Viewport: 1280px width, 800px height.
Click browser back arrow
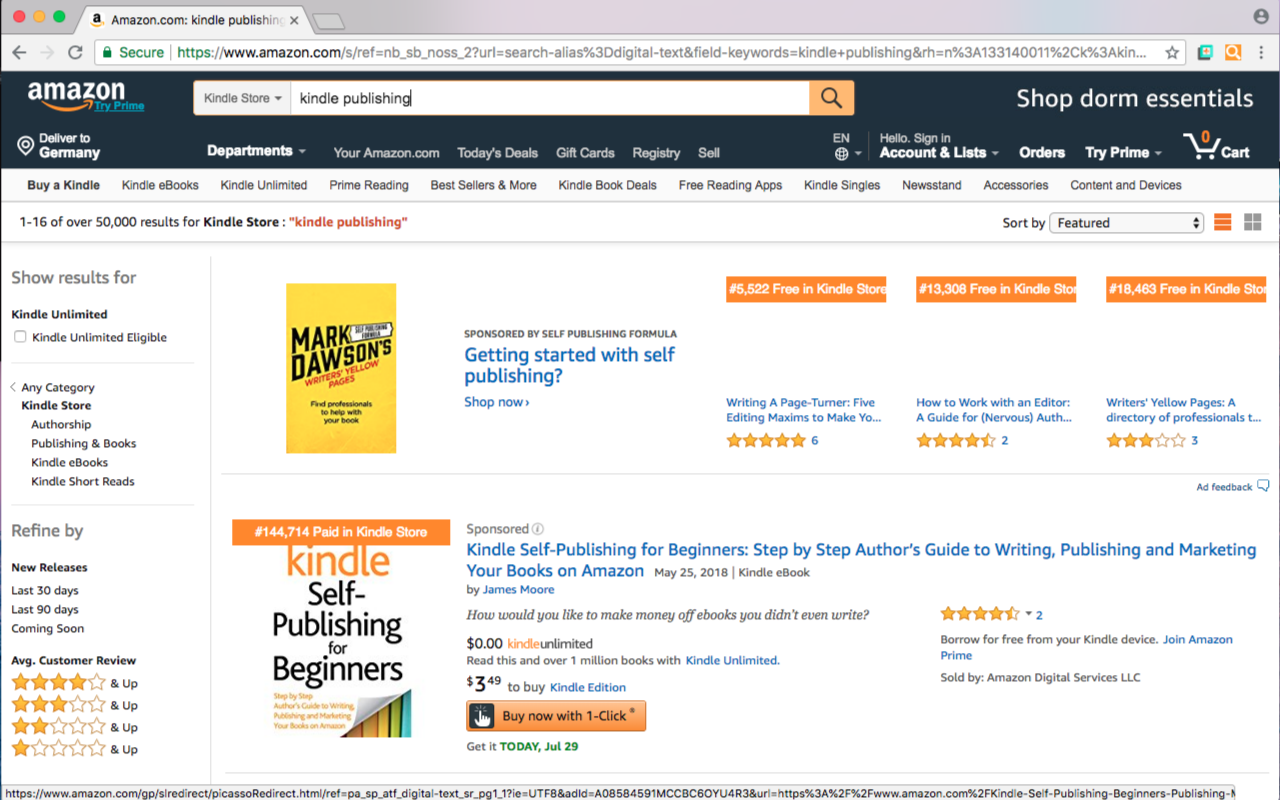20,52
